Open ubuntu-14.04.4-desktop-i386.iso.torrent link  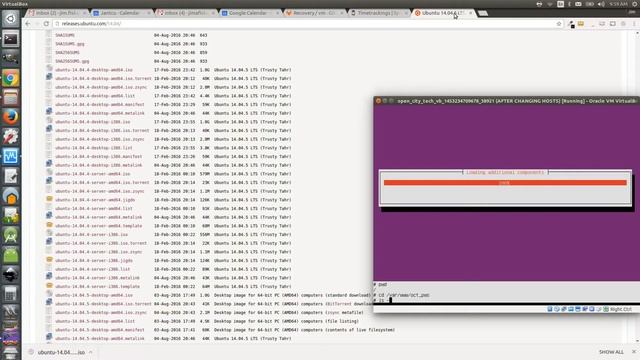pyautogui.click(x=102, y=131)
